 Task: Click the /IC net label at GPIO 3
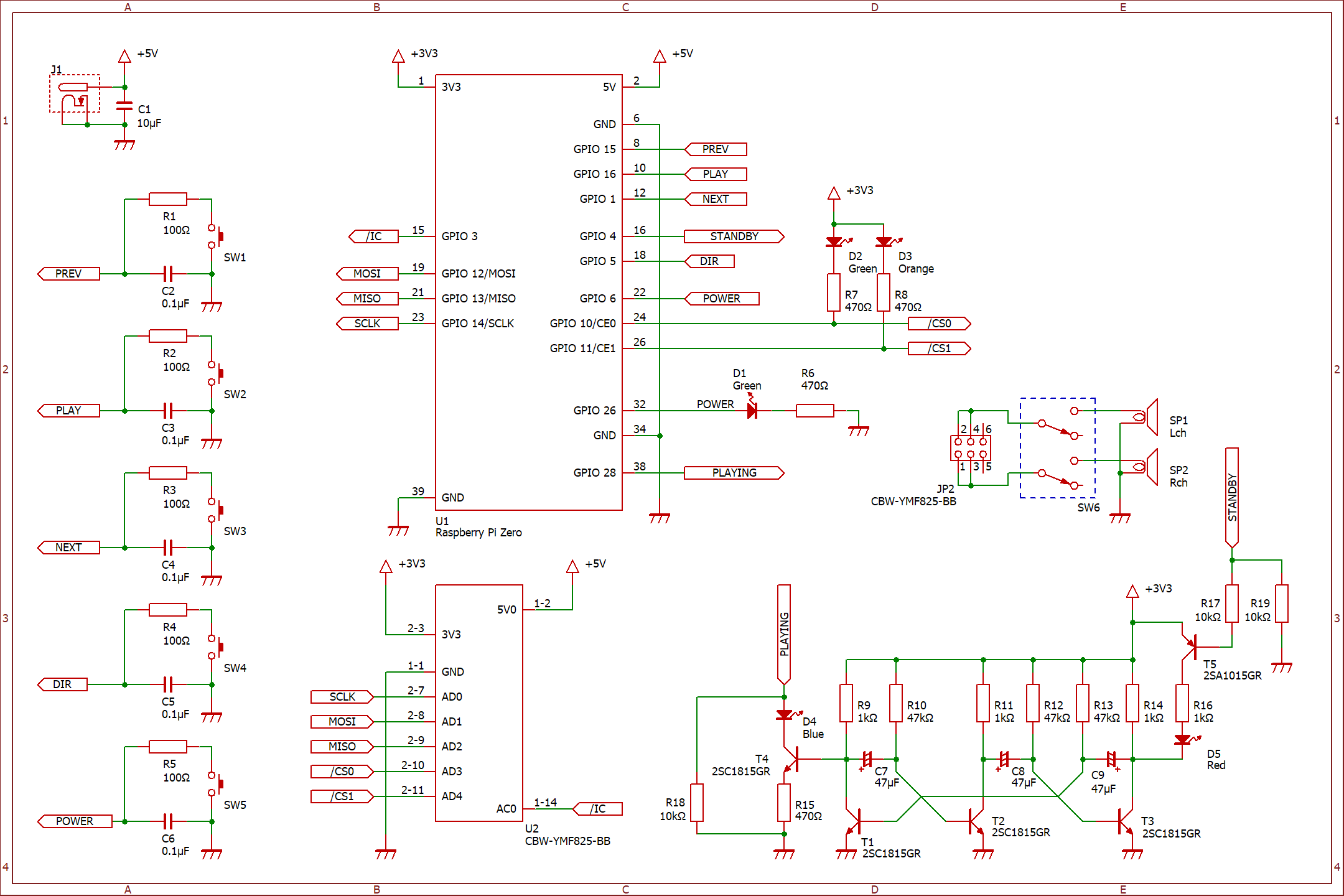coord(373,236)
